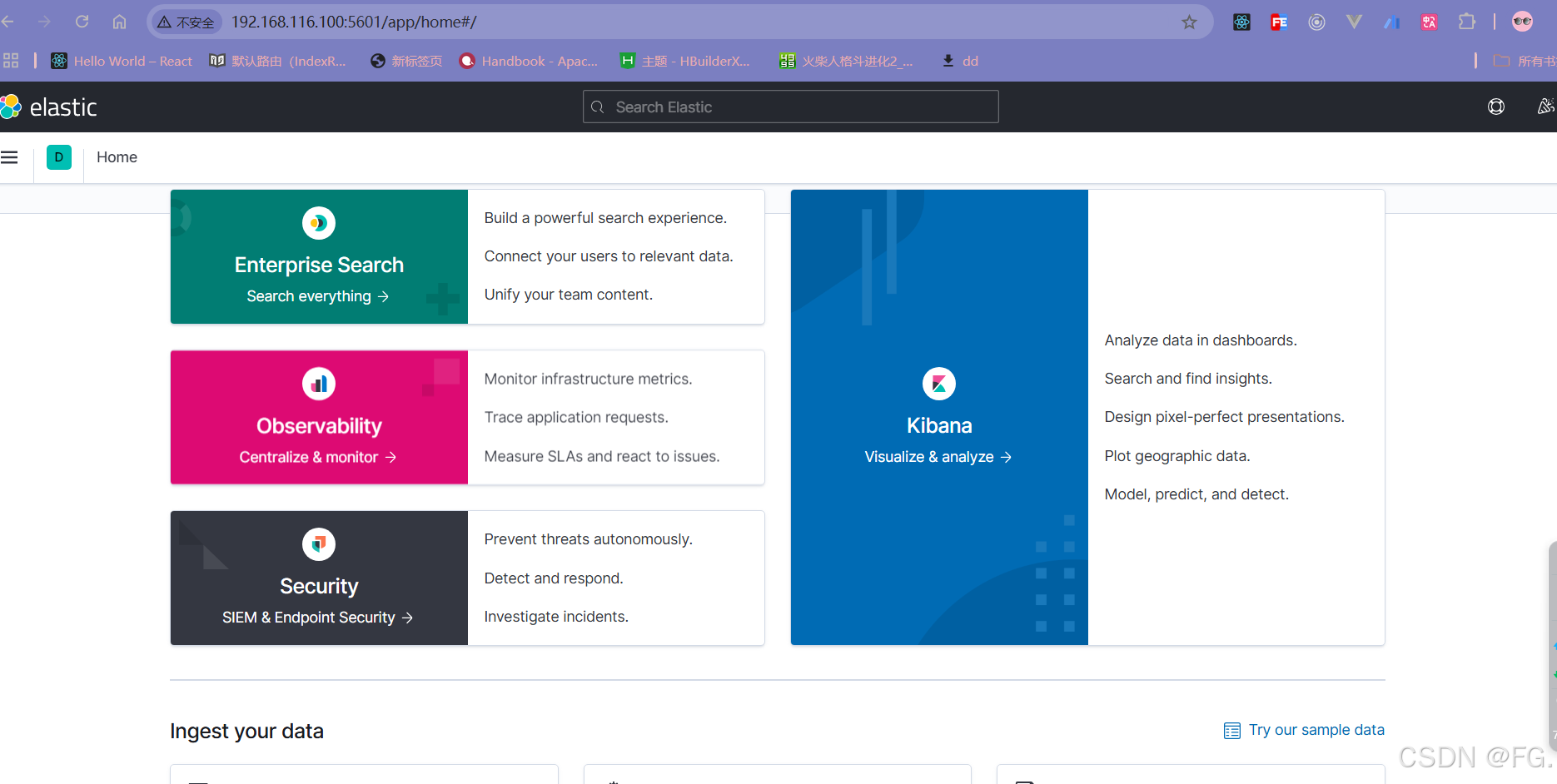Open the React DevTools extension icon
Image resolution: width=1557 pixels, height=784 pixels.
(1241, 22)
